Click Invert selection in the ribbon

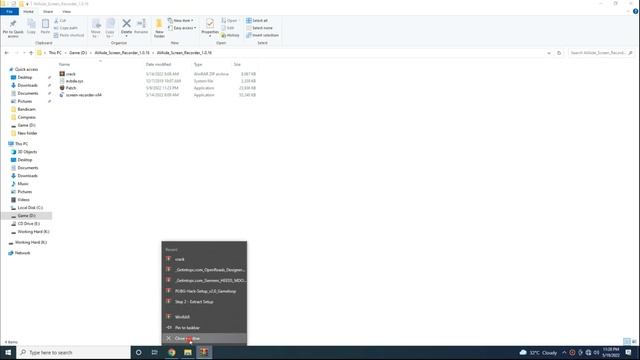[262, 35]
